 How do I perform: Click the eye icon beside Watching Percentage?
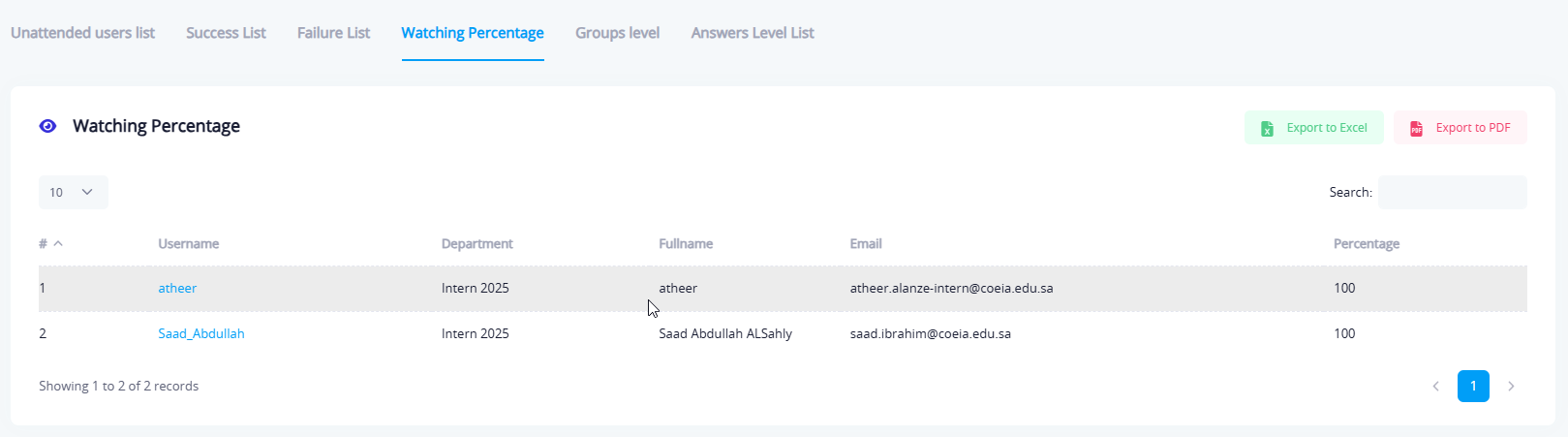tap(47, 126)
